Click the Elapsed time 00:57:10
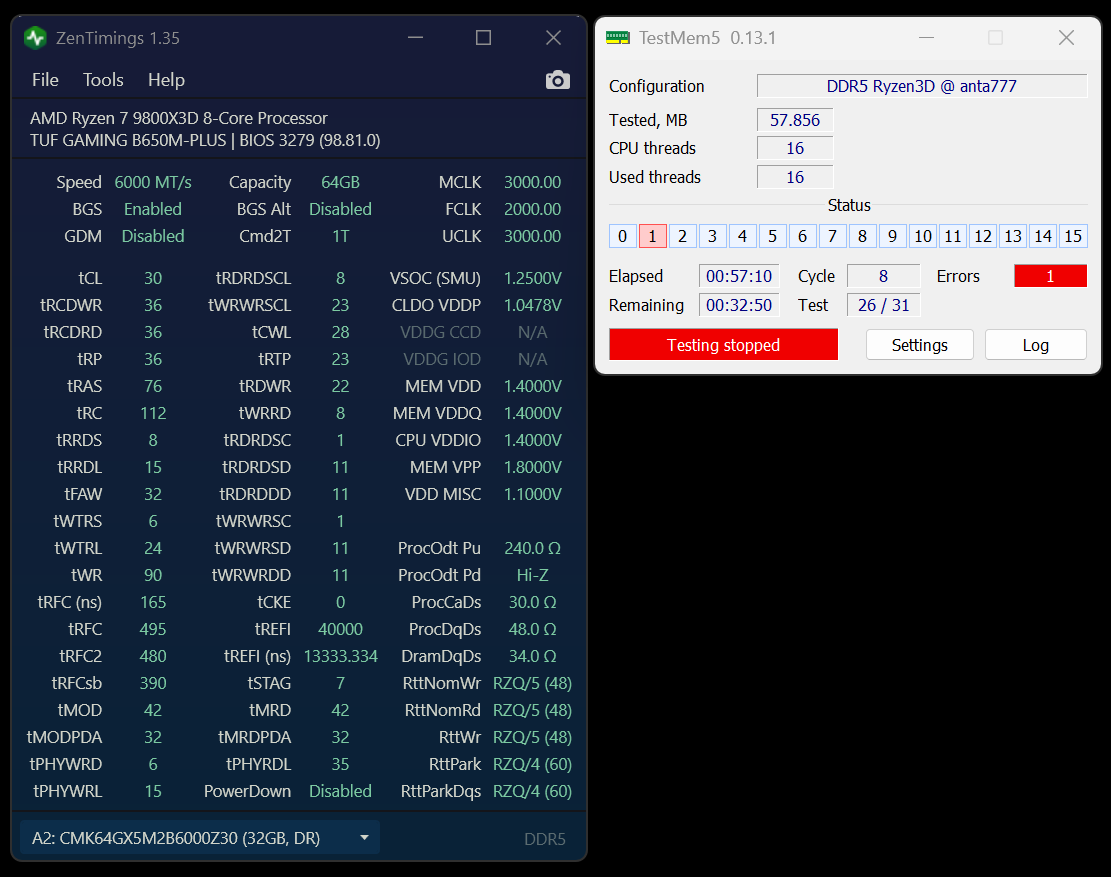 pyautogui.click(x=739, y=276)
